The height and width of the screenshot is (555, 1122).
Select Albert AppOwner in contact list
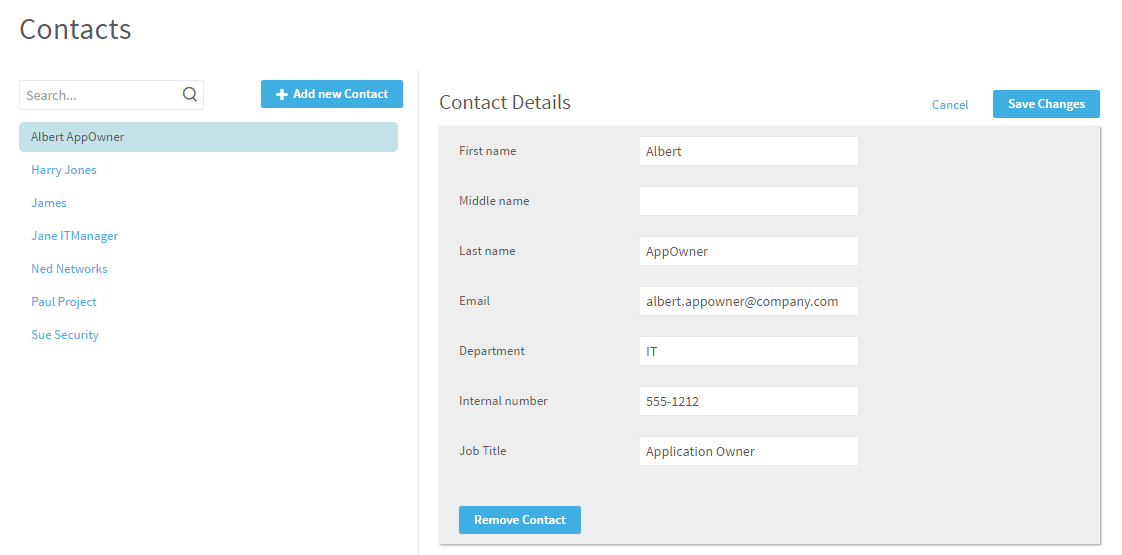[78, 137]
